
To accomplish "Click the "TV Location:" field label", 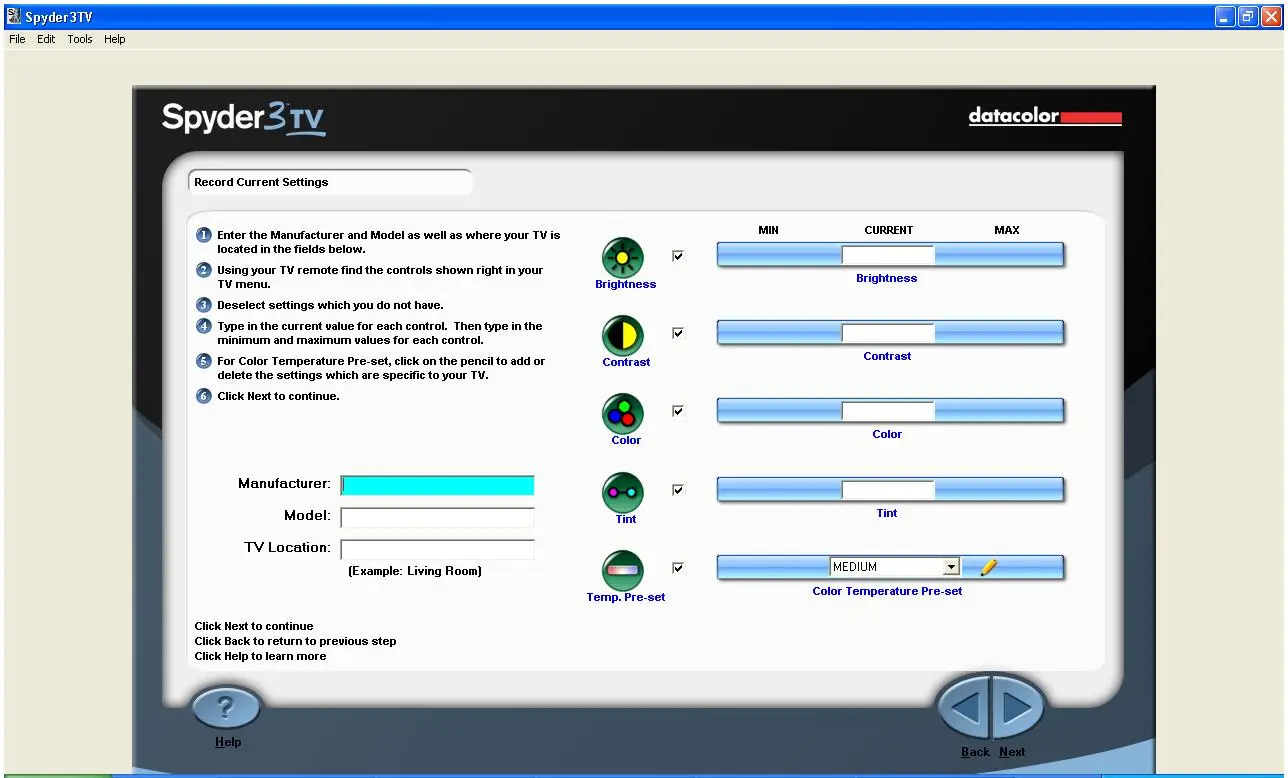I will coord(287,548).
